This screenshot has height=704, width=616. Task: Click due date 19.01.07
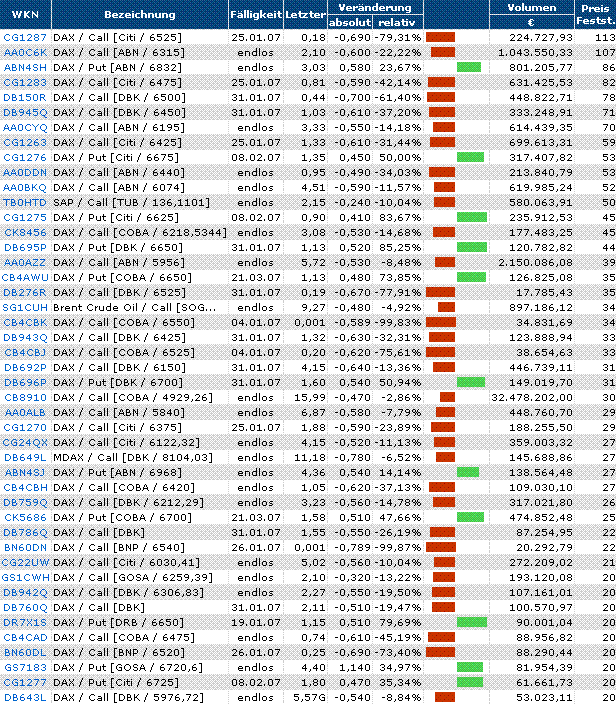pos(256,623)
